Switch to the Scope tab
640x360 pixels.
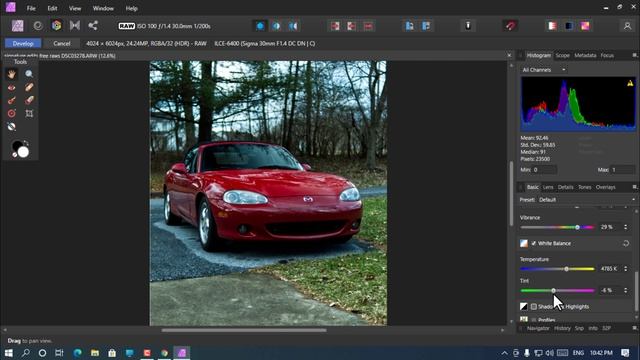tap(562, 55)
